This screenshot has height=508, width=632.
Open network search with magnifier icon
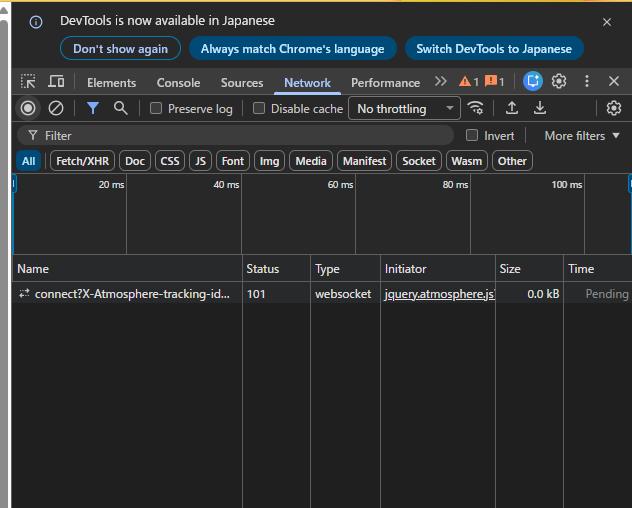tap(121, 108)
